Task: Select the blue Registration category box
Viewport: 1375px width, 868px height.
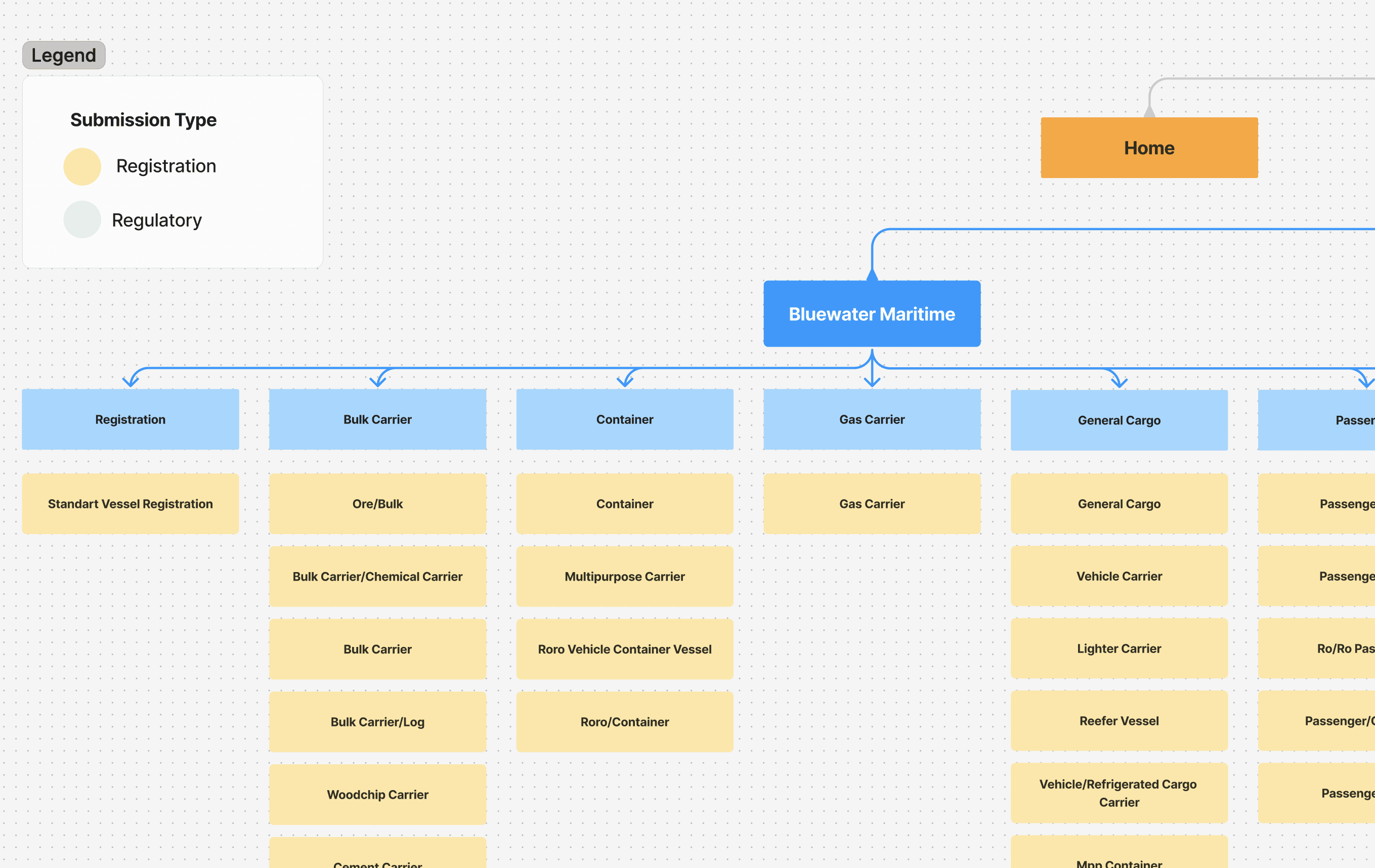Action: click(130, 419)
